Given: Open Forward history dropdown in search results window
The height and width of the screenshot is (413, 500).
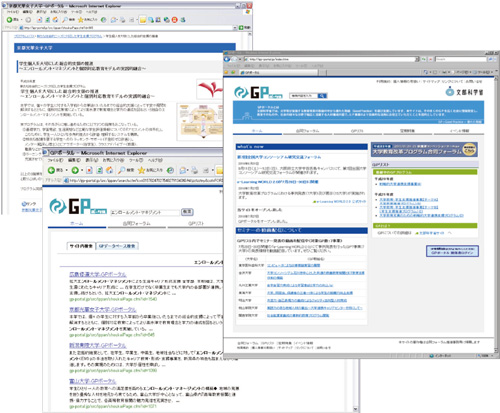Looking at the screenshot, I should (82, 171).
